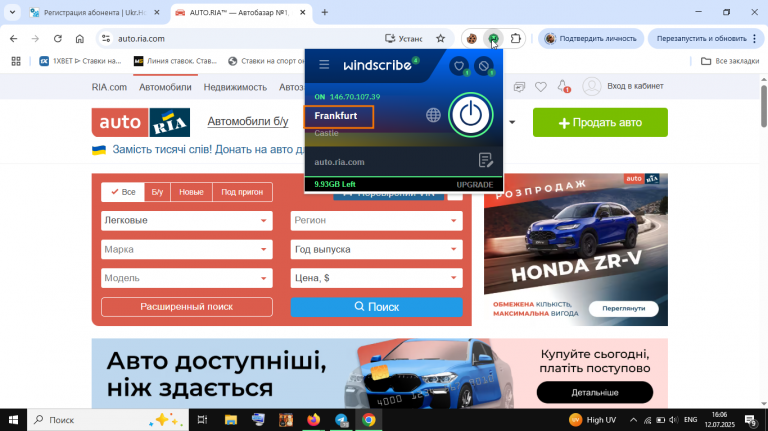Screen dimensions: 768x431
Task: Open Линия ставок bookmark
Action: pos(175,61)
